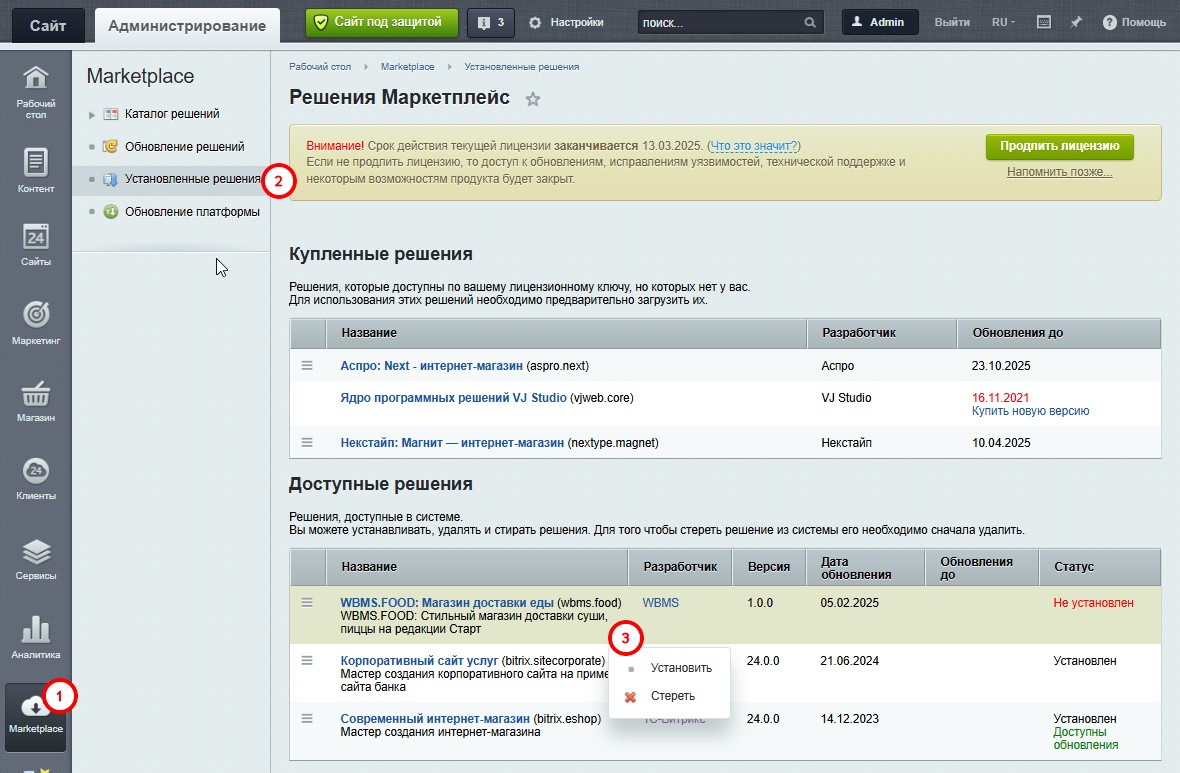
Task: Open row menu for Аспро: Next solution
Action: coord(307,365)
